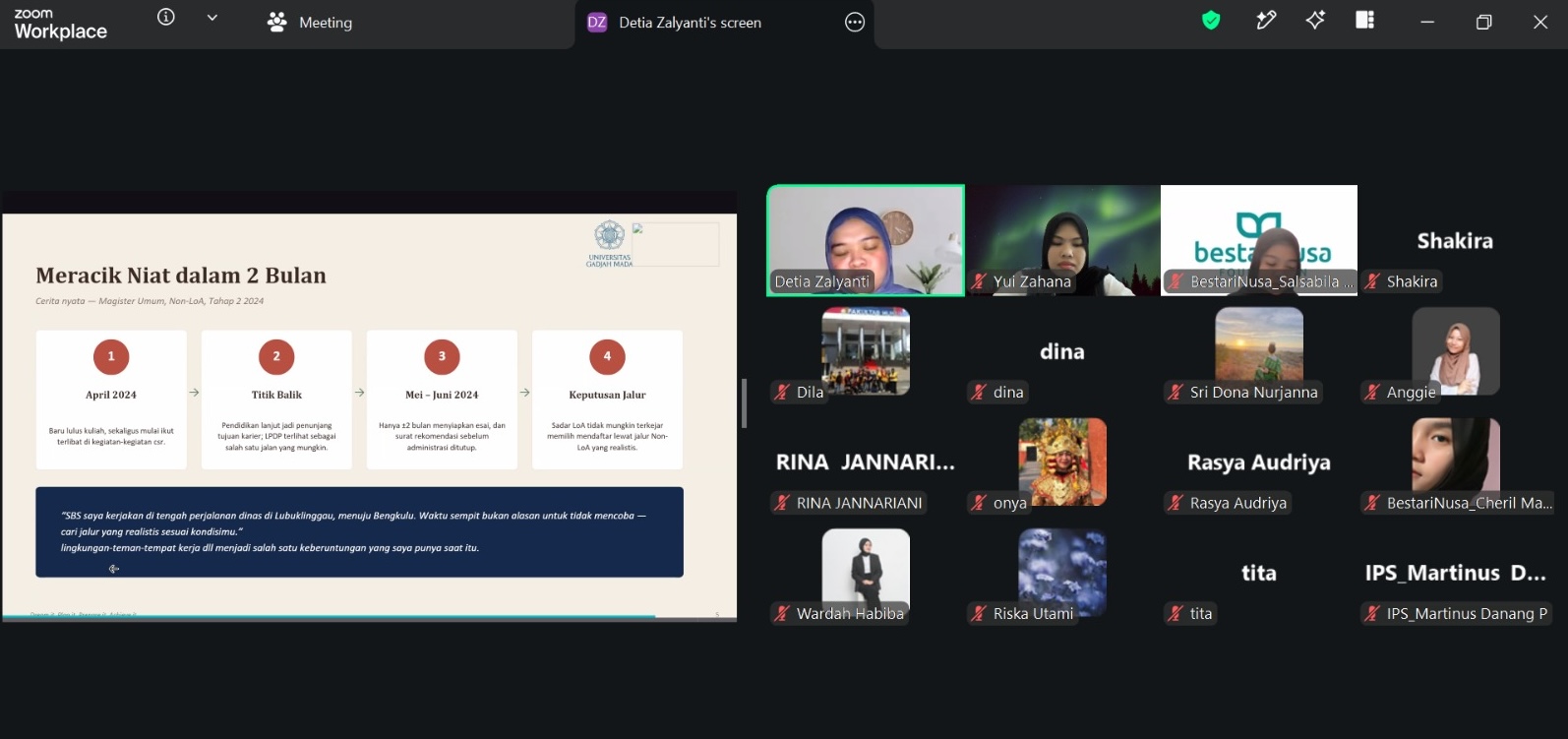Open screen share more options ellipsis
The width and height of the screenshot is (1568, 739).
855,23
